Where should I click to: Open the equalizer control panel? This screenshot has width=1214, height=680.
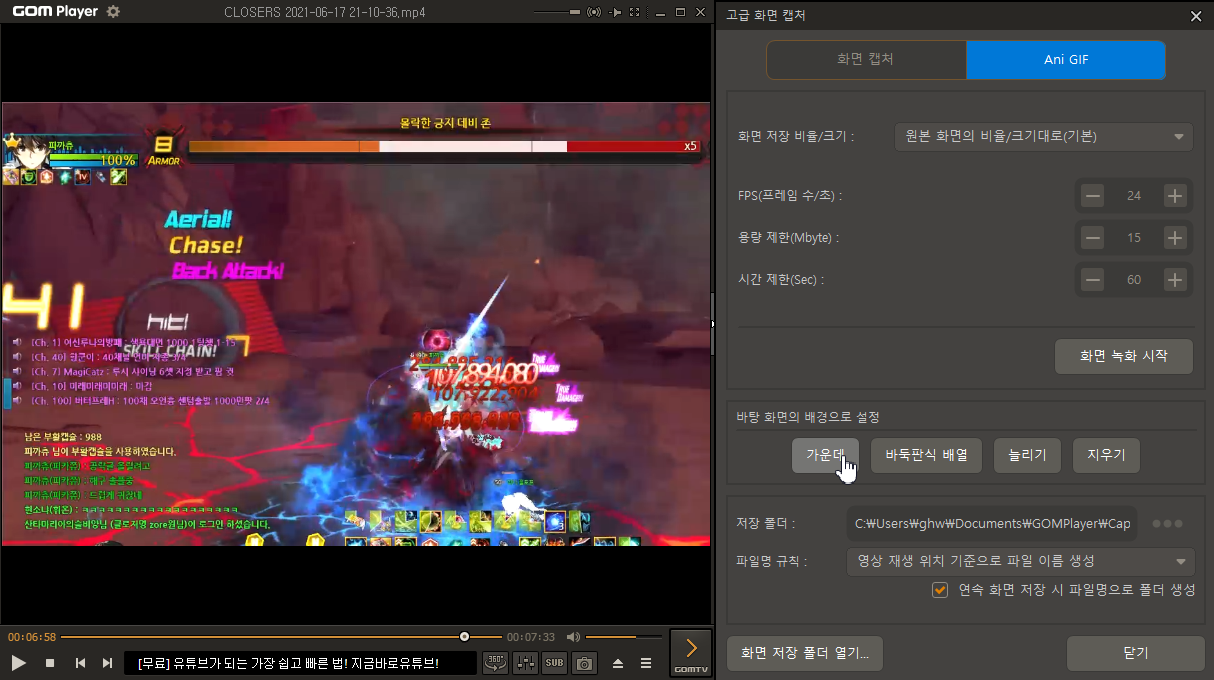[526, 663]
